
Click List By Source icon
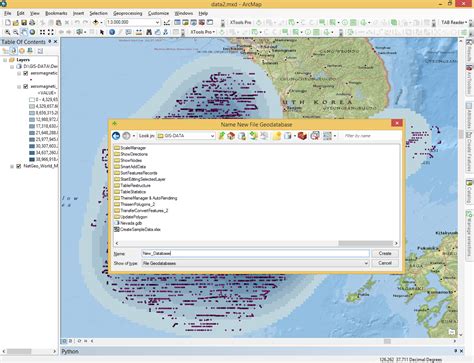tap(13, 51)
